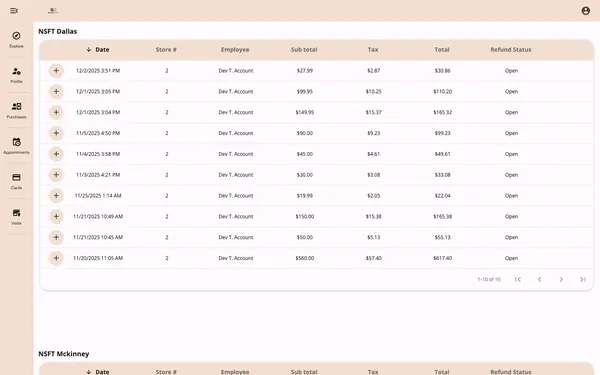The height and width of the screenshot is (375, 600).
Task: Click Dev T. Account in 11/5/2025 row
Action: point(236,133)
